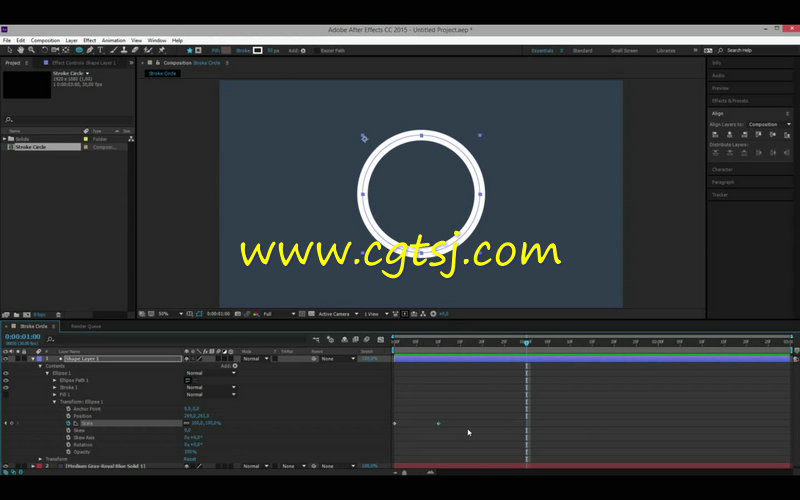800x500 pixels.
Task: Create new folder in Project panel
Action: pyautogui.click(x=16, y=315)
